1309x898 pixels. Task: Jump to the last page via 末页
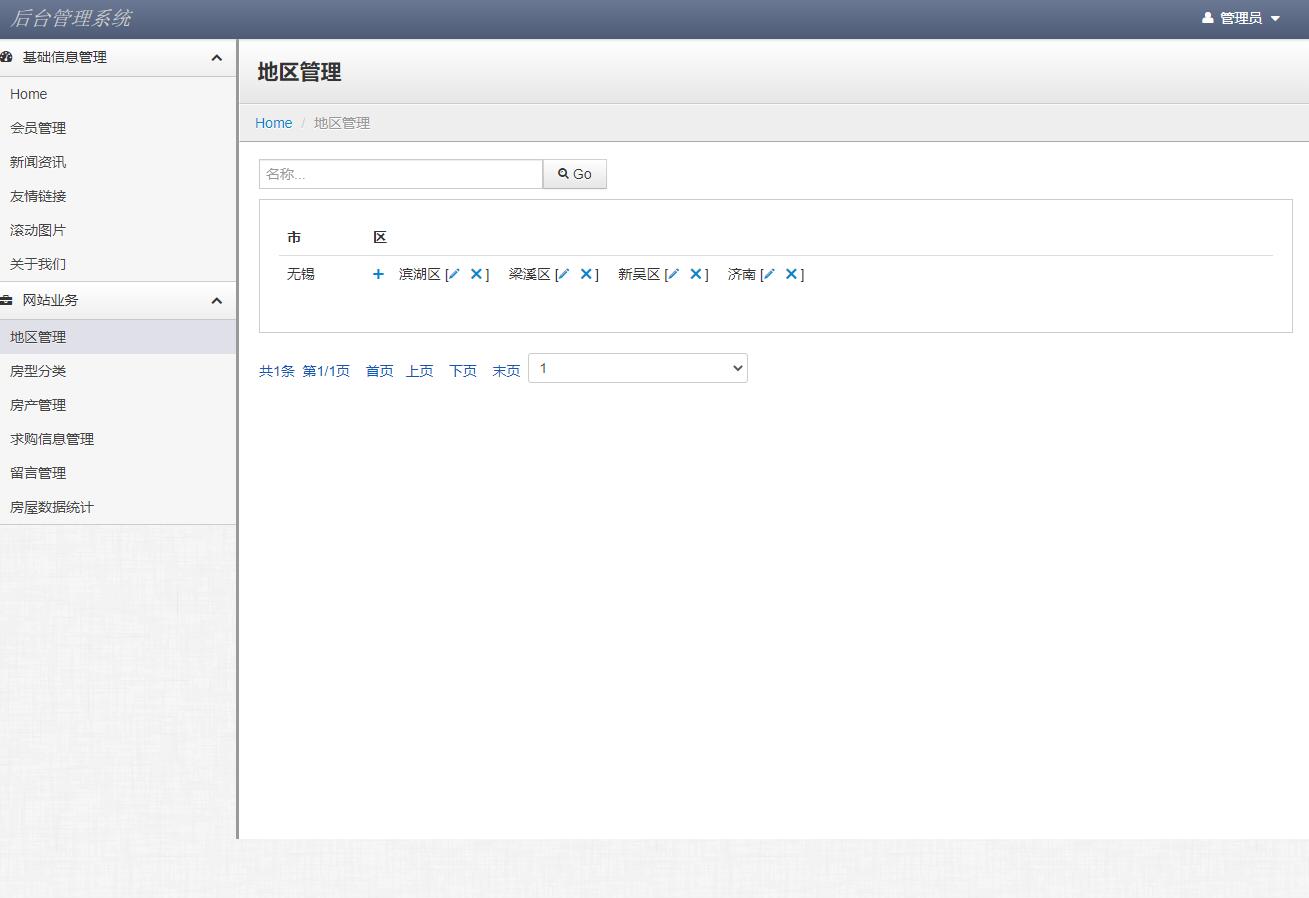point(505,370)
